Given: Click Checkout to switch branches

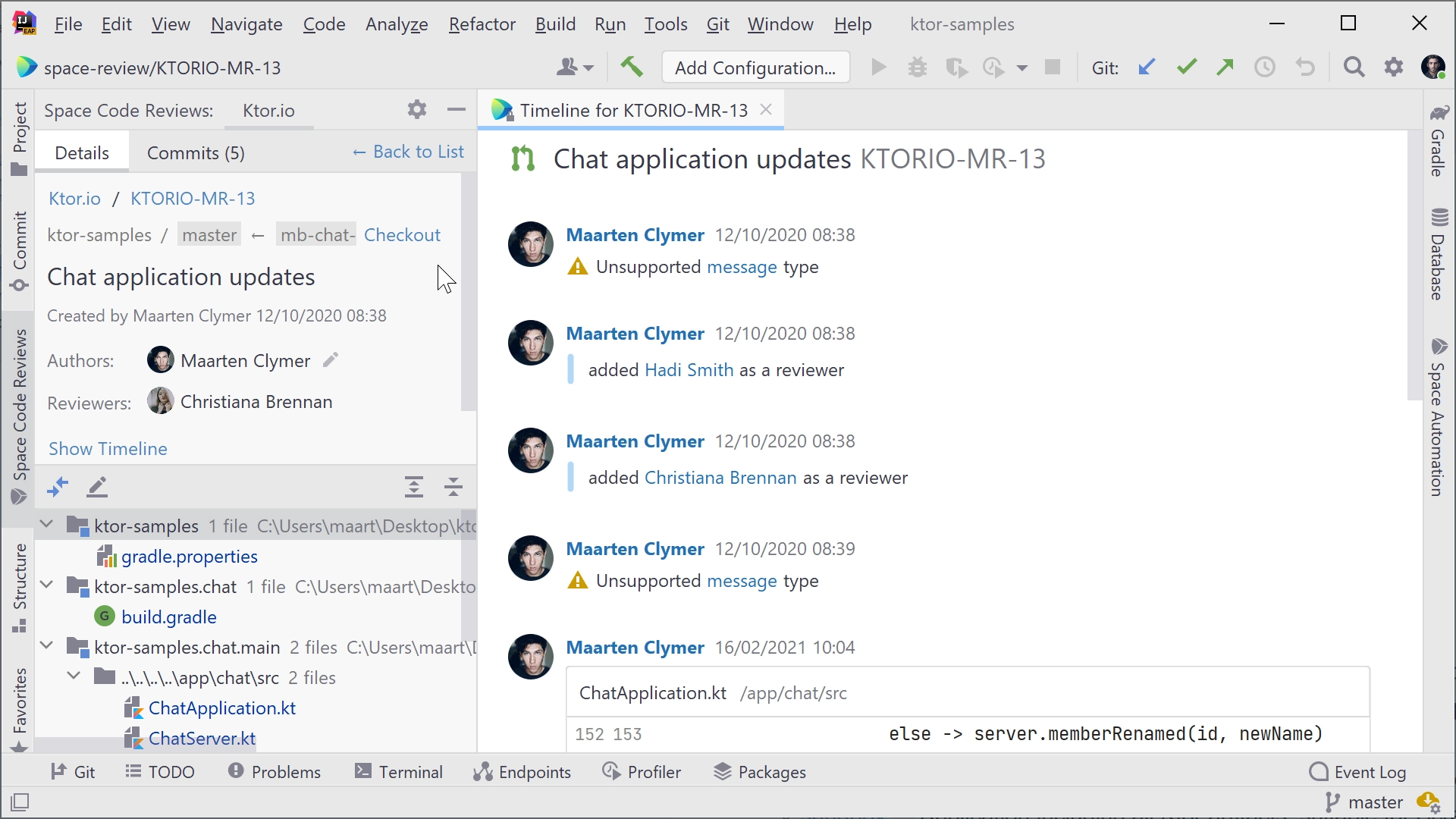Looking at the screenshot, I should pos(403,234).
